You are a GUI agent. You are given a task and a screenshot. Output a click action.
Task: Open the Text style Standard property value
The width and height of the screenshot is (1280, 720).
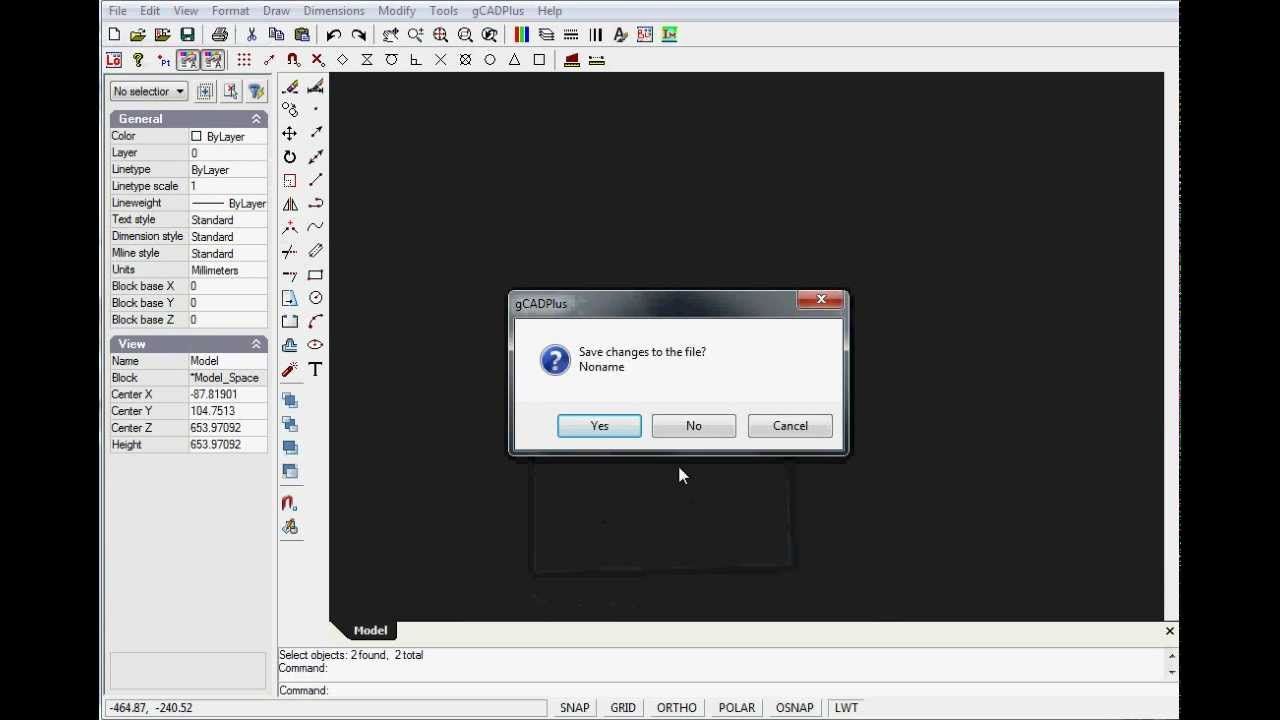coord(228,220)
